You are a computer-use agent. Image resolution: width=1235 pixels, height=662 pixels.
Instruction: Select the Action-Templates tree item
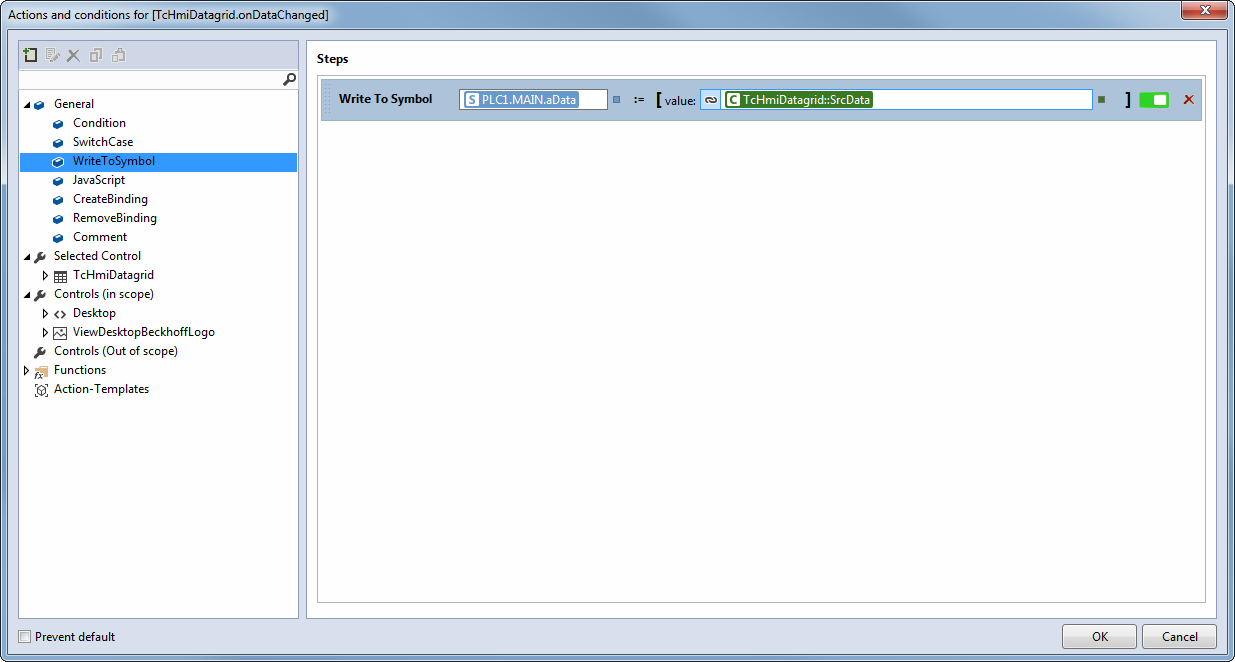[x=101, y=389]
